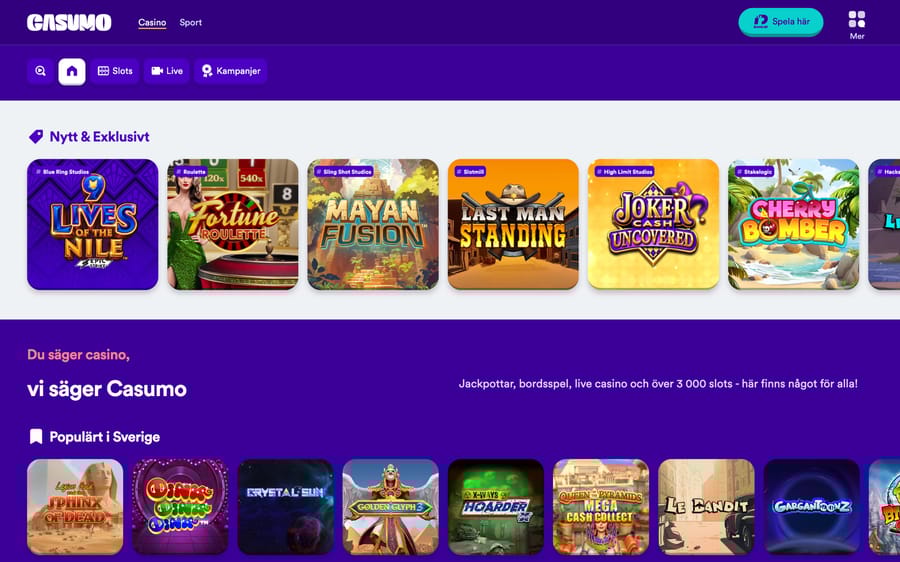Image resolution: width=900 pixels, height=562 pixels.
Task: Click the Jackpottar, bordsspel description text
Action: coord(658,383)
